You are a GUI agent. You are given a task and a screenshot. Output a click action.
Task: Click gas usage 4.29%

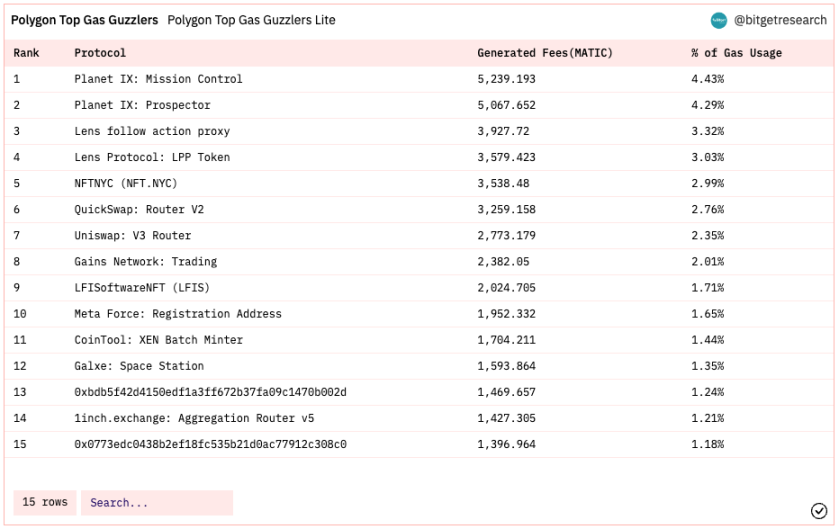tap(707, 105)
